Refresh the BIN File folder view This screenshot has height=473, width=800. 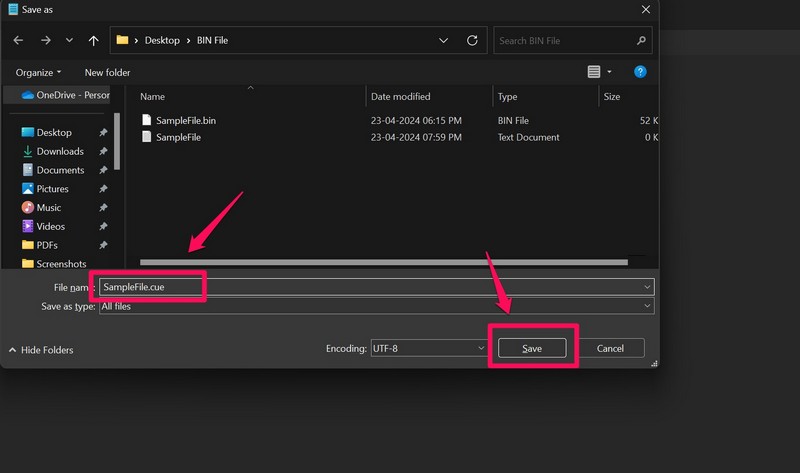472,41
